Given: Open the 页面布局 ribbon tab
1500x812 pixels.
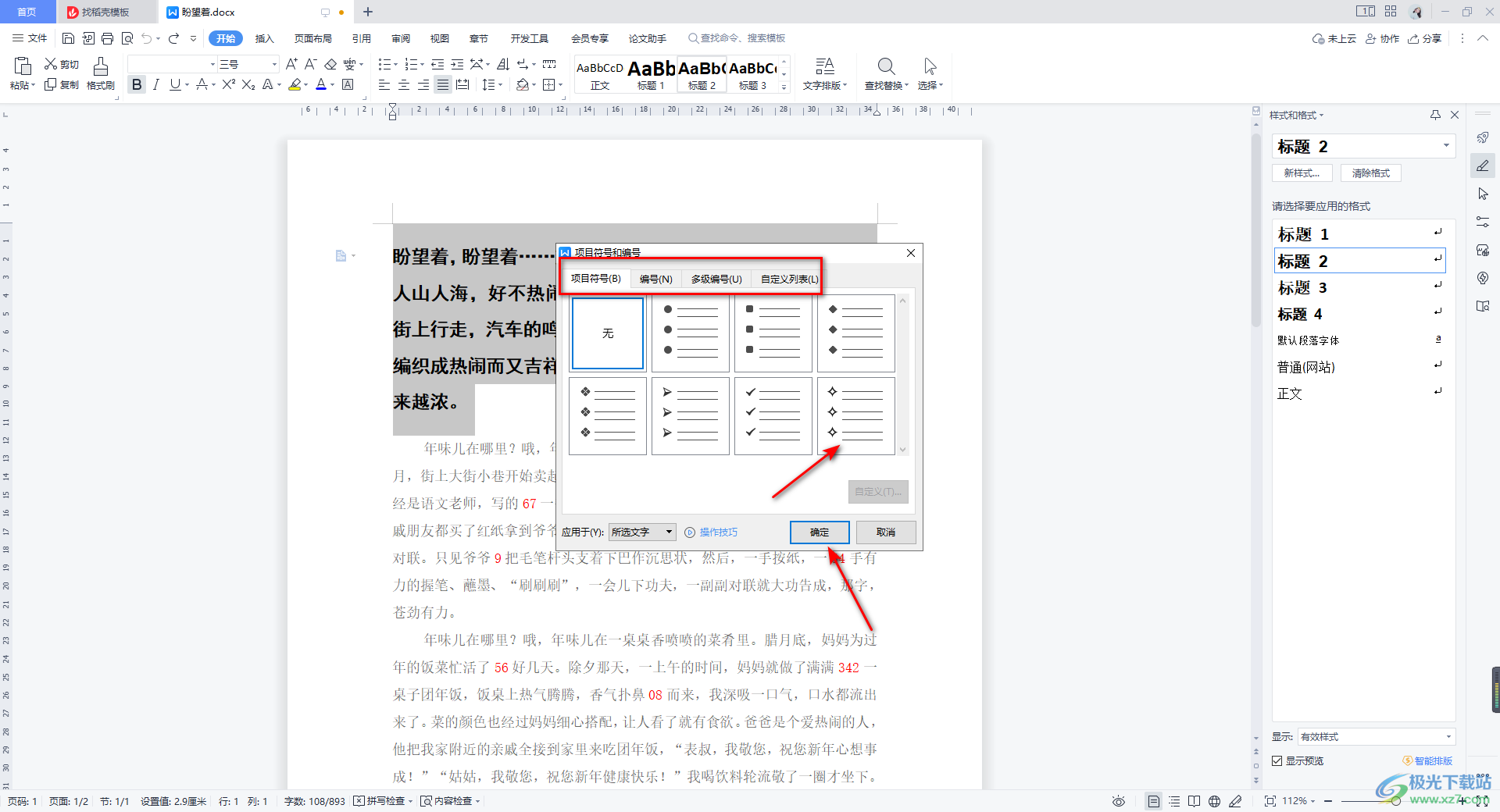Looking at the screenshot, I should (312, 38).
